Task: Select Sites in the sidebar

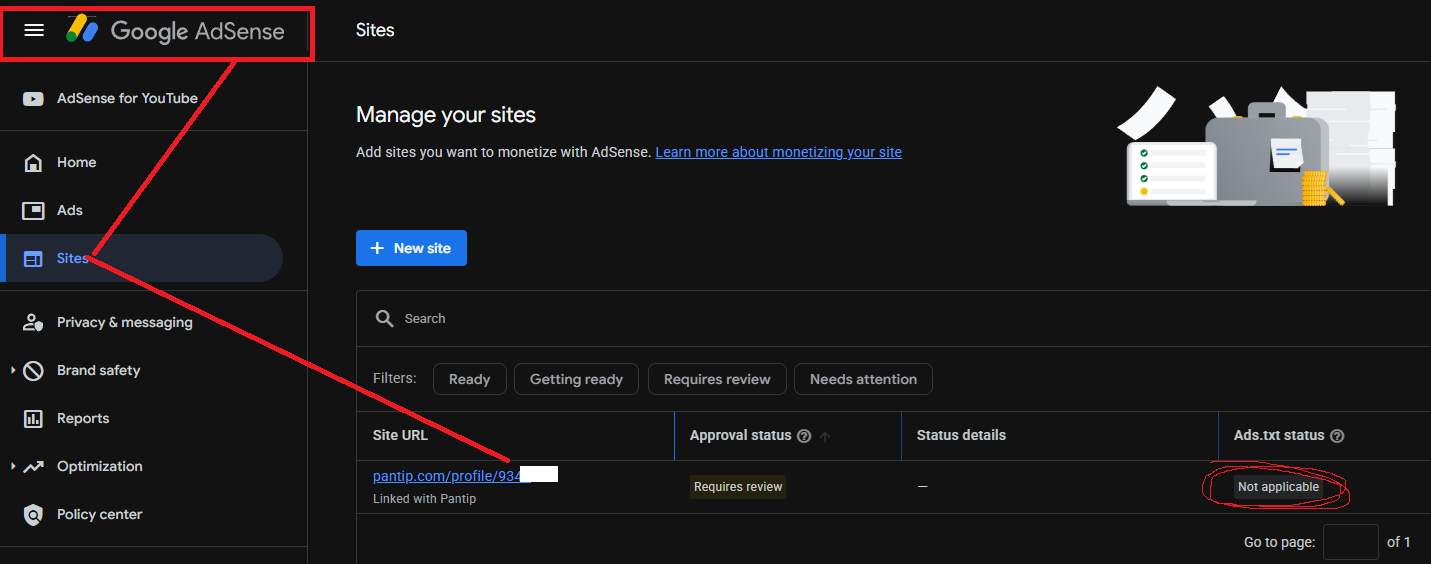Action: 142,258
